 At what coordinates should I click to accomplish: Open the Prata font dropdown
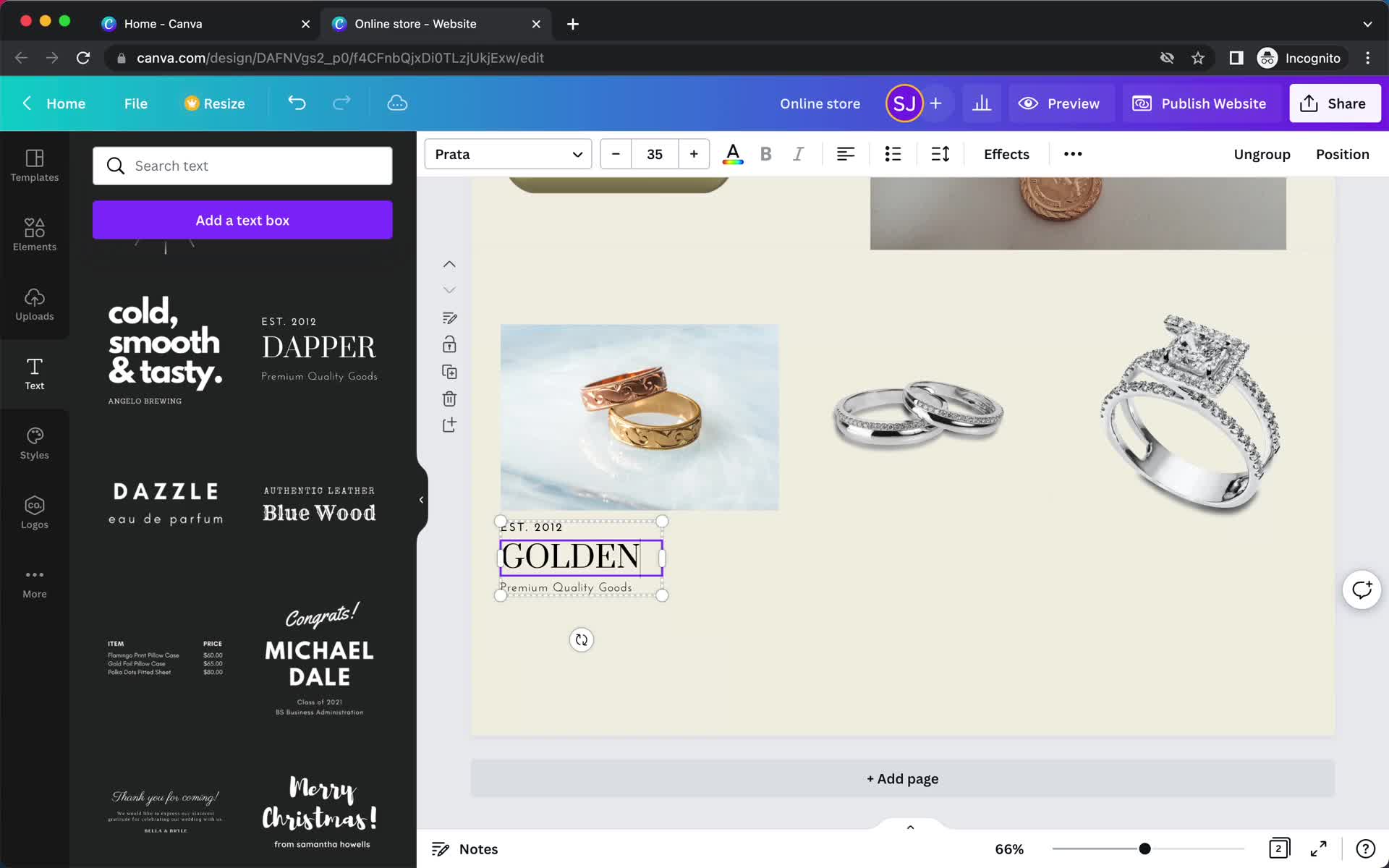[x=508, y=154]
